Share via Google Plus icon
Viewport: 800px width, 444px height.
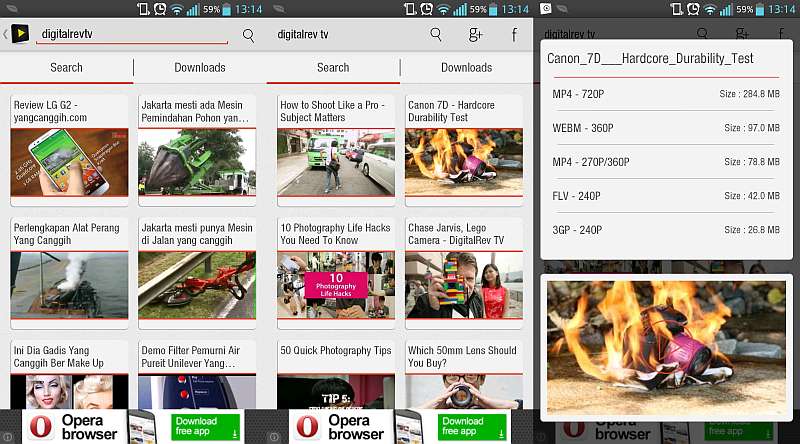pyautogui.click(x=475, y=35)
